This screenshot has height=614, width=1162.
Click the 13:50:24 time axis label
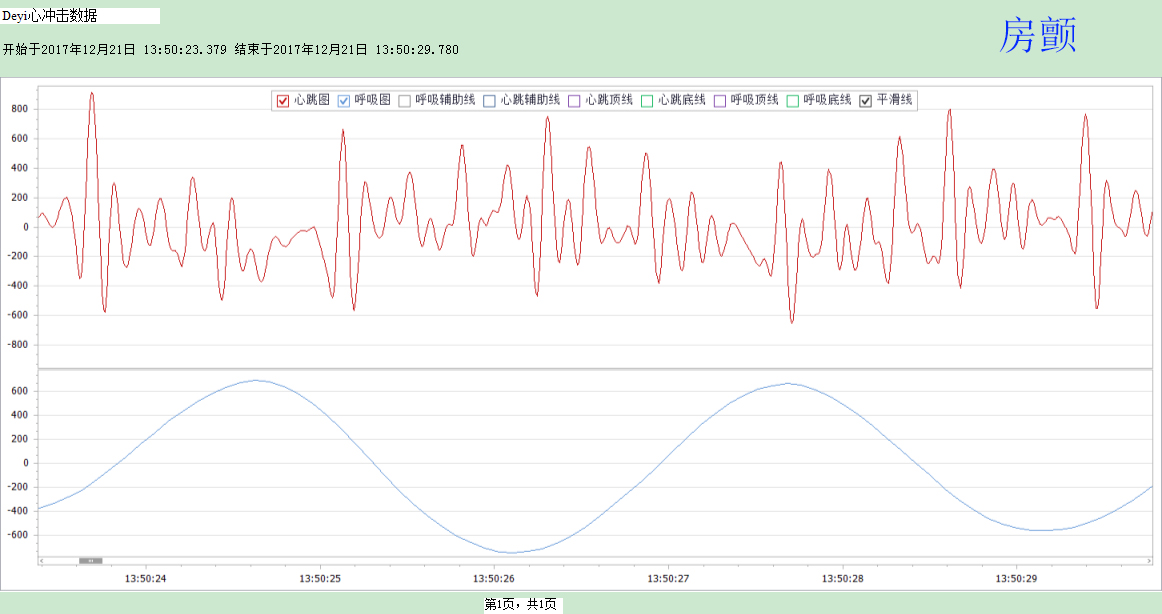145,579
